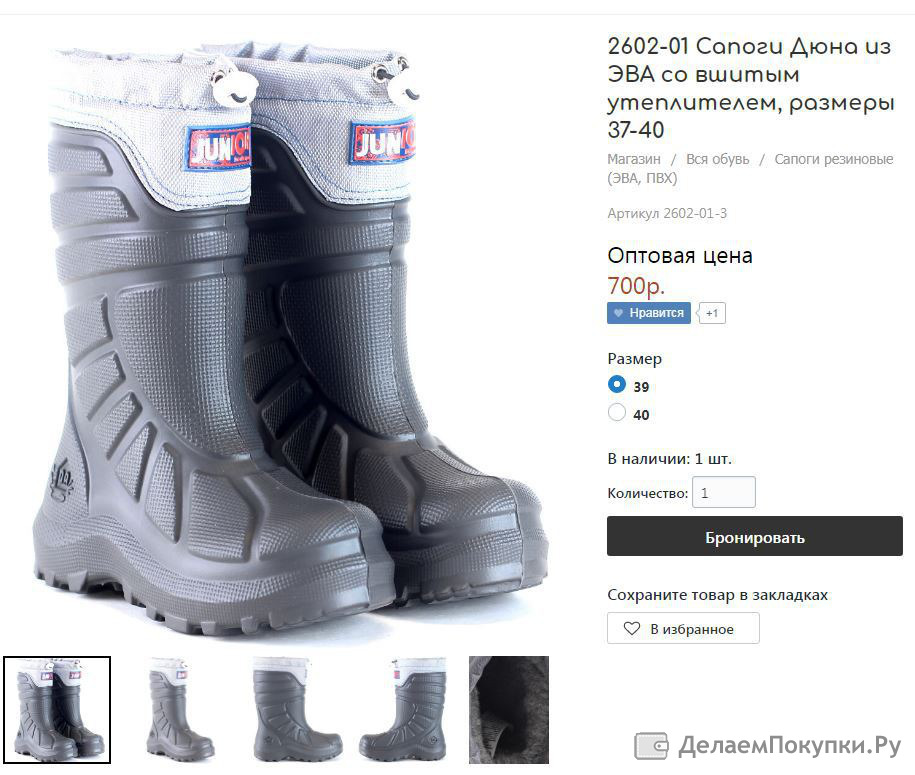Open the Сапоги резиновые breadcrumb link
This screenshot has width=915, height=775.
click(750, 168)
